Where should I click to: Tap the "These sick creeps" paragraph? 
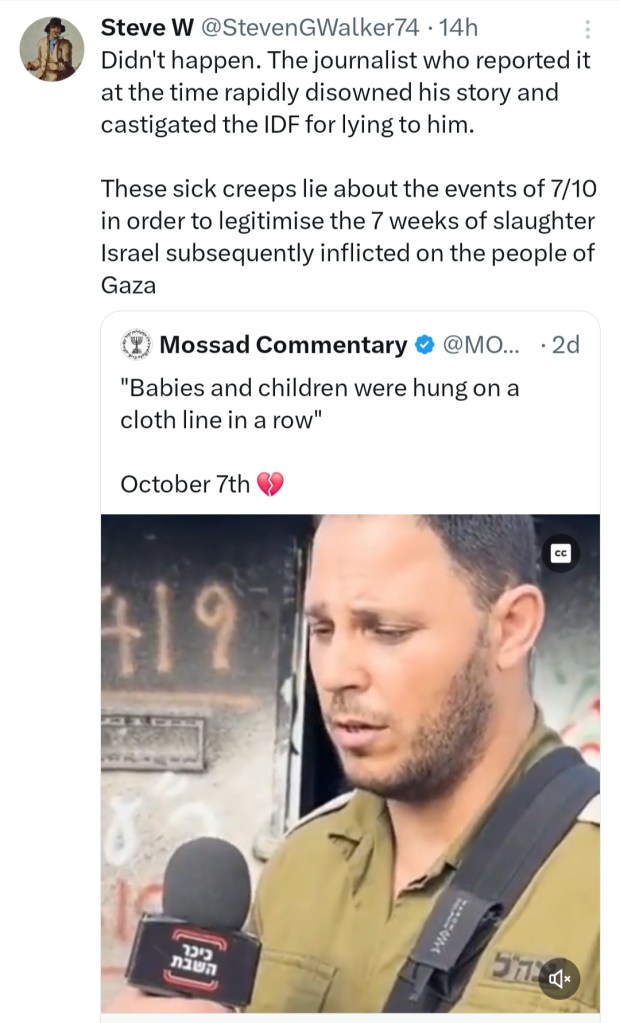click(347, 237)
